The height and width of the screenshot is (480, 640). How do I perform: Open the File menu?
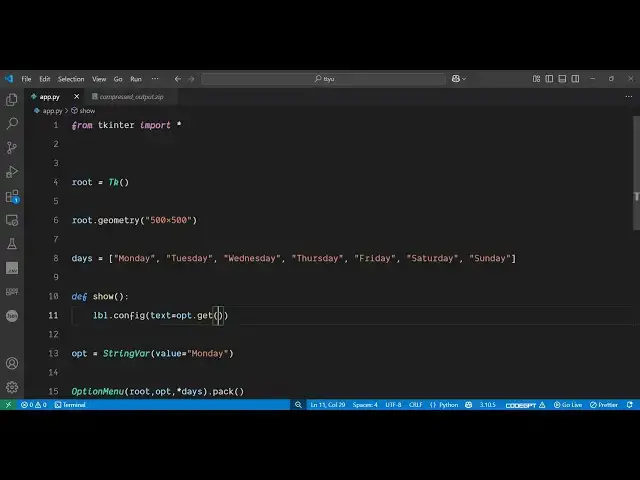pyautogui.click(x=27, y=79)
